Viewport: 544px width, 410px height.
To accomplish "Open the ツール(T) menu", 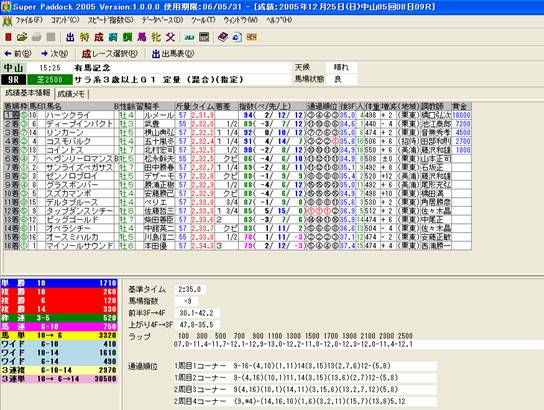I will [x=203, y=20].
